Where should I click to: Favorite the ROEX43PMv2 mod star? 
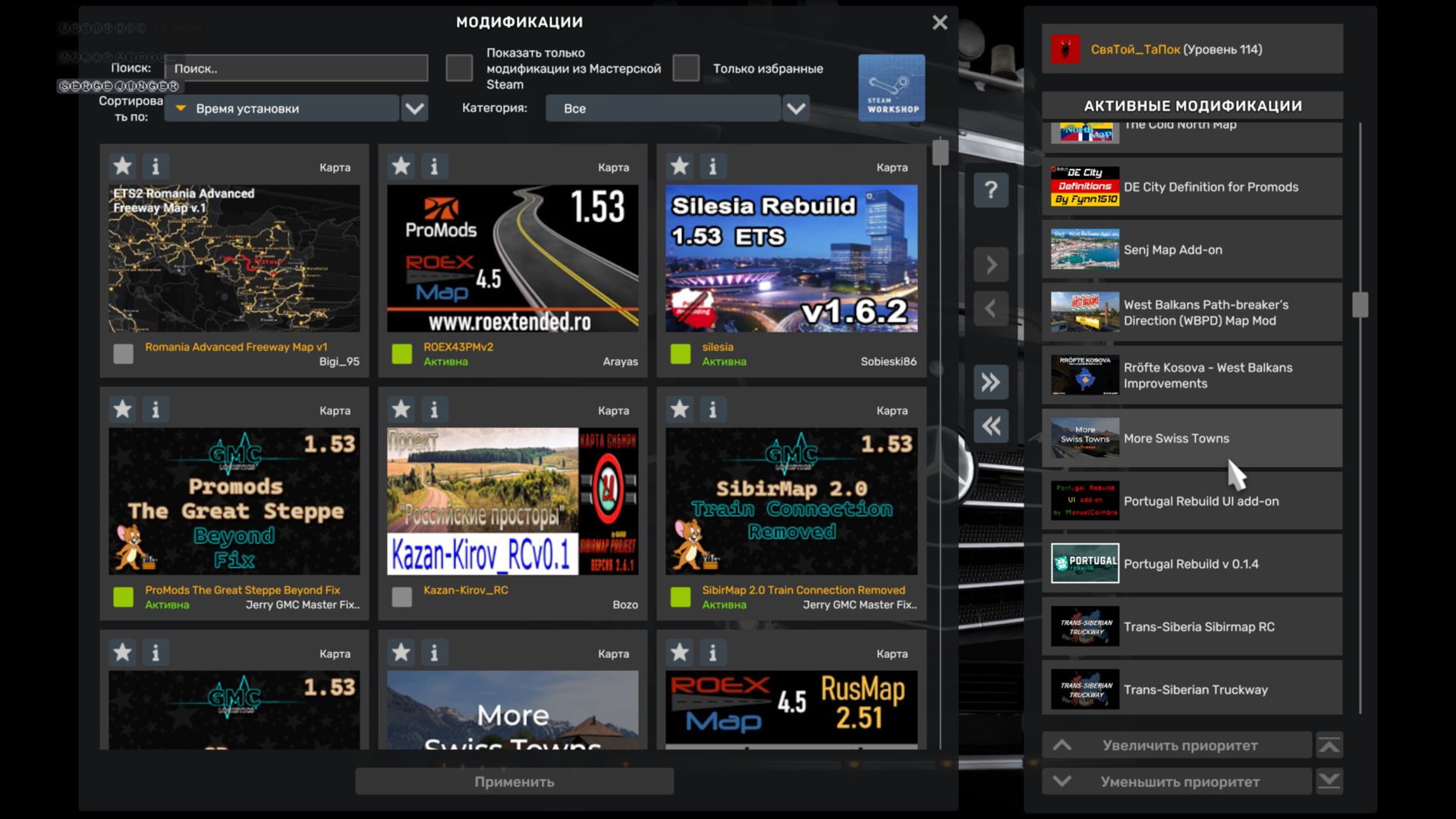click(x=401, y=165)
